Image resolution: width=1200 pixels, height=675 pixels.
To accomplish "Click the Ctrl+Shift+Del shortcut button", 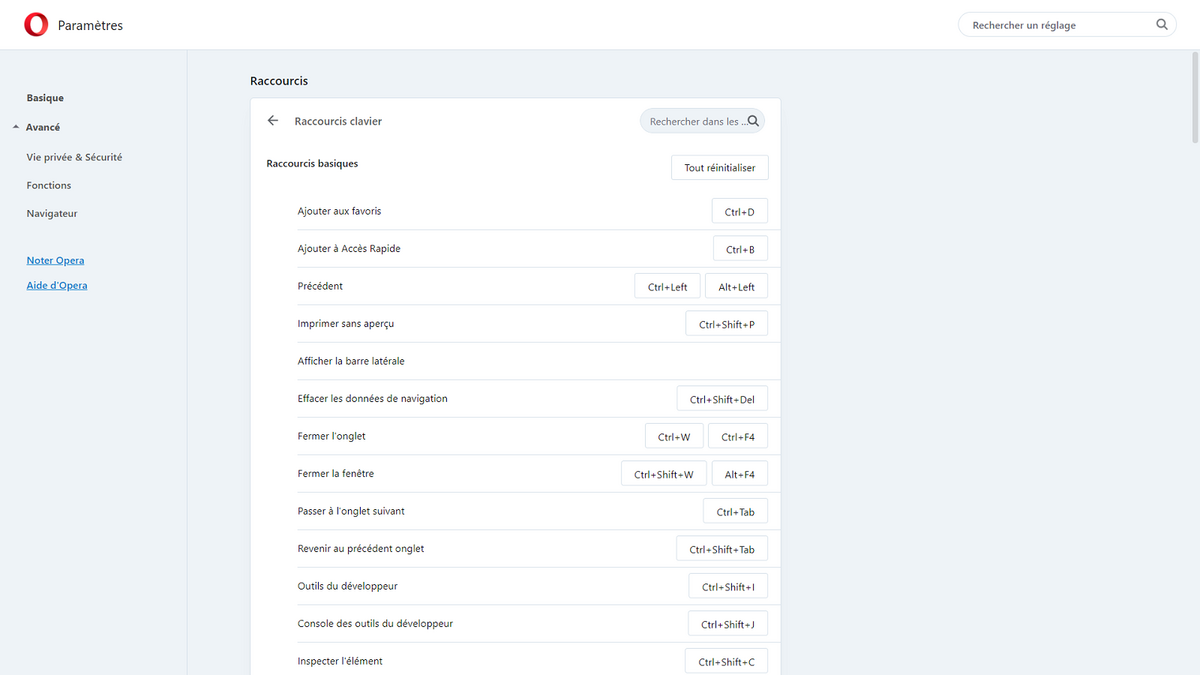I will tap(722, 399).
